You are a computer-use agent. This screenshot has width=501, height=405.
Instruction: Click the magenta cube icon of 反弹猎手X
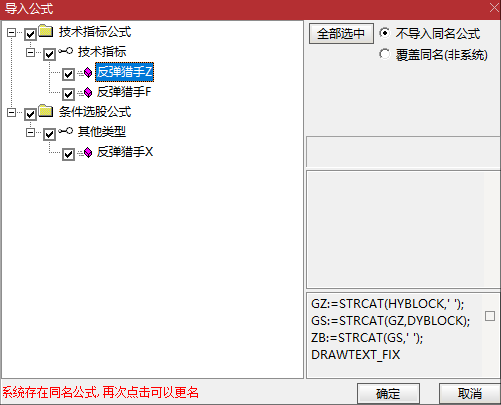pyautogui.click(x=88, y=152)
